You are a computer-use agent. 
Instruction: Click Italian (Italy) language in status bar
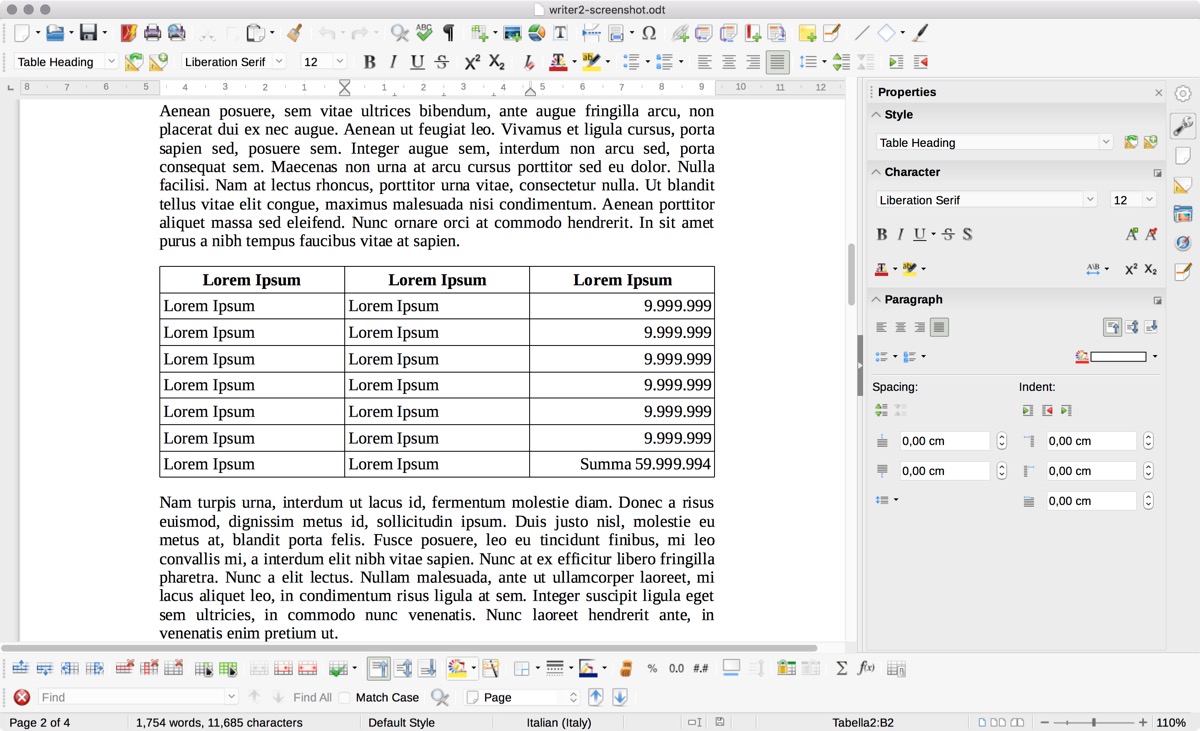(558, 722)
